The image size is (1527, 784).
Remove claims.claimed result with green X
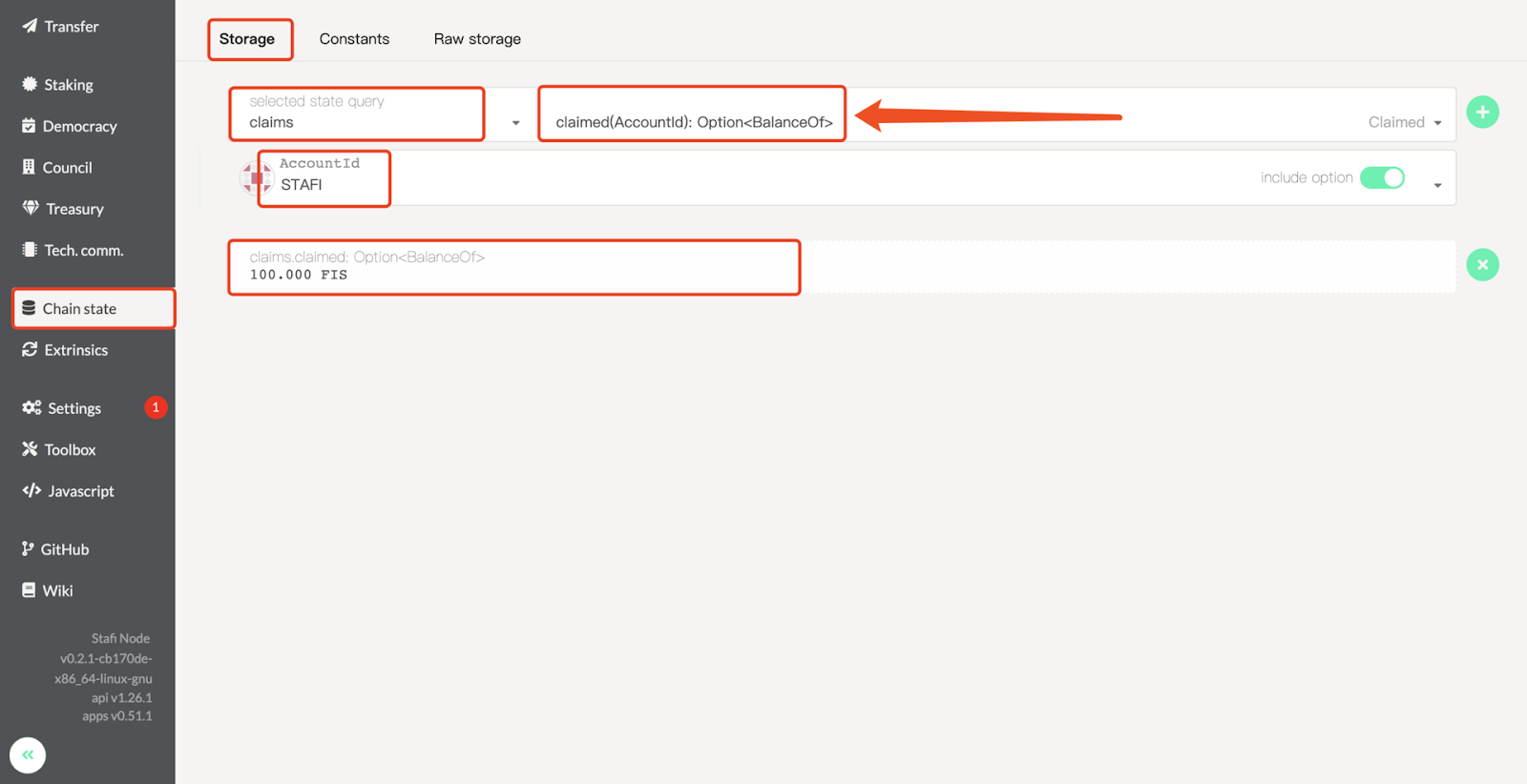pyautogui.click(x=1482, y=265)
